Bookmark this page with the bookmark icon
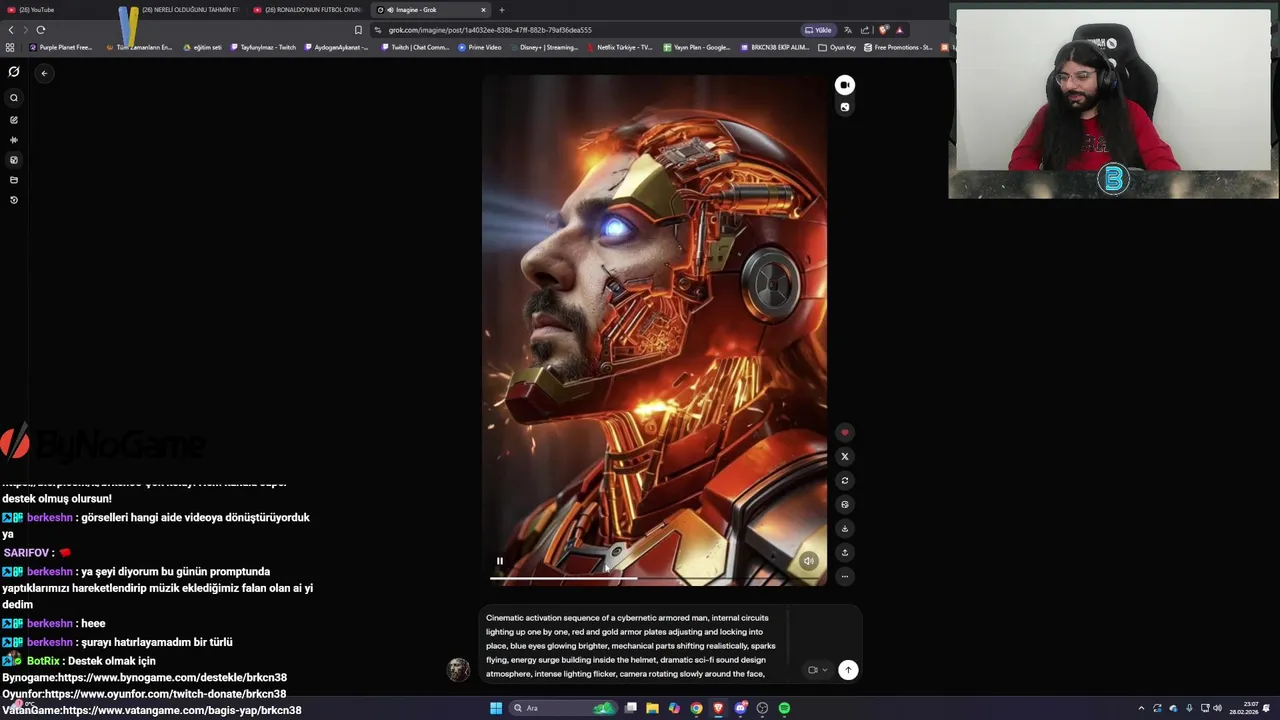The width and height of the screenshot is (1280, 720). click(x=358, y=30)
